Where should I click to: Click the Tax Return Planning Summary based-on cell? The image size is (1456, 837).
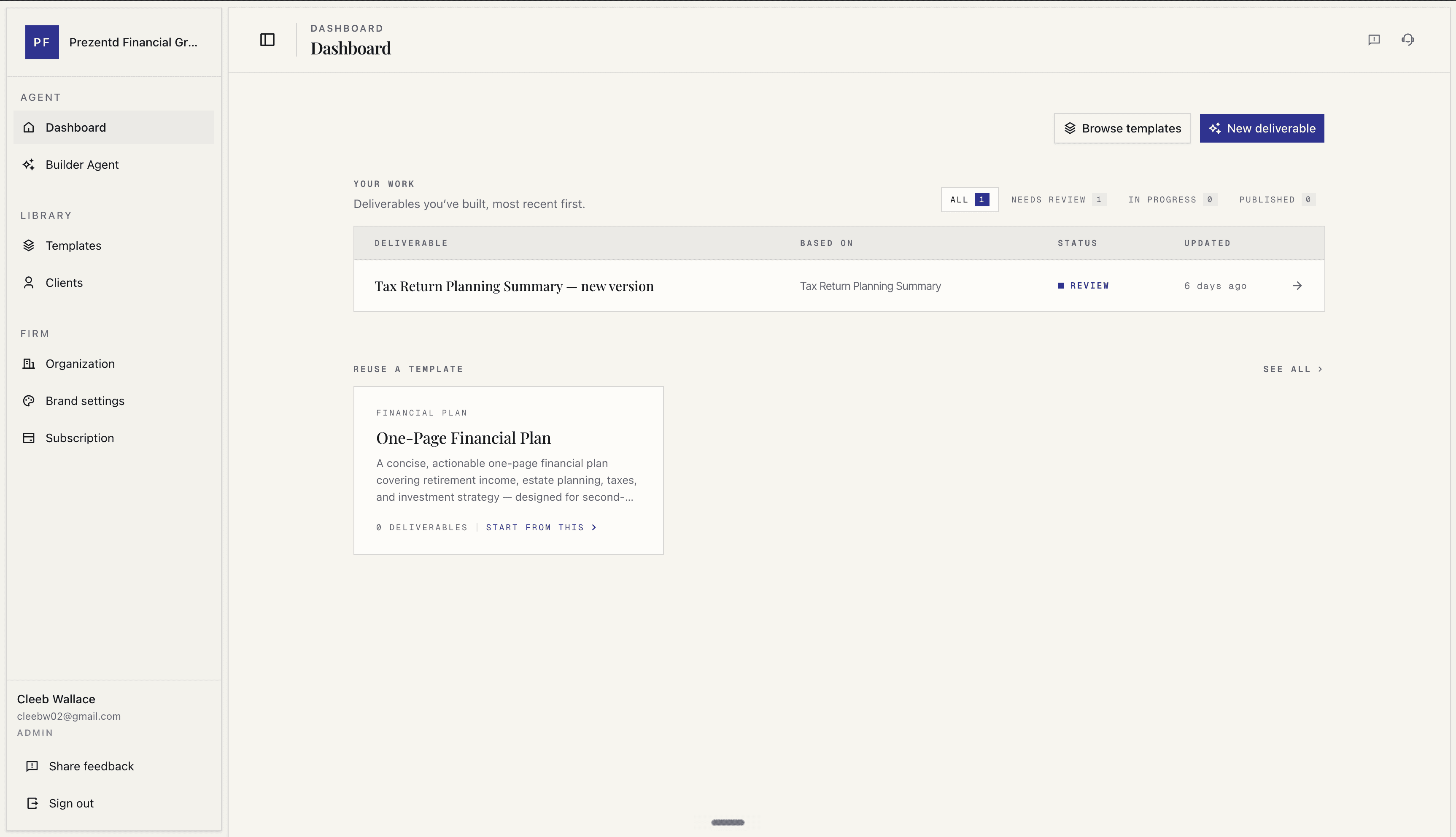pyautogui.click(x=871, y=286)
